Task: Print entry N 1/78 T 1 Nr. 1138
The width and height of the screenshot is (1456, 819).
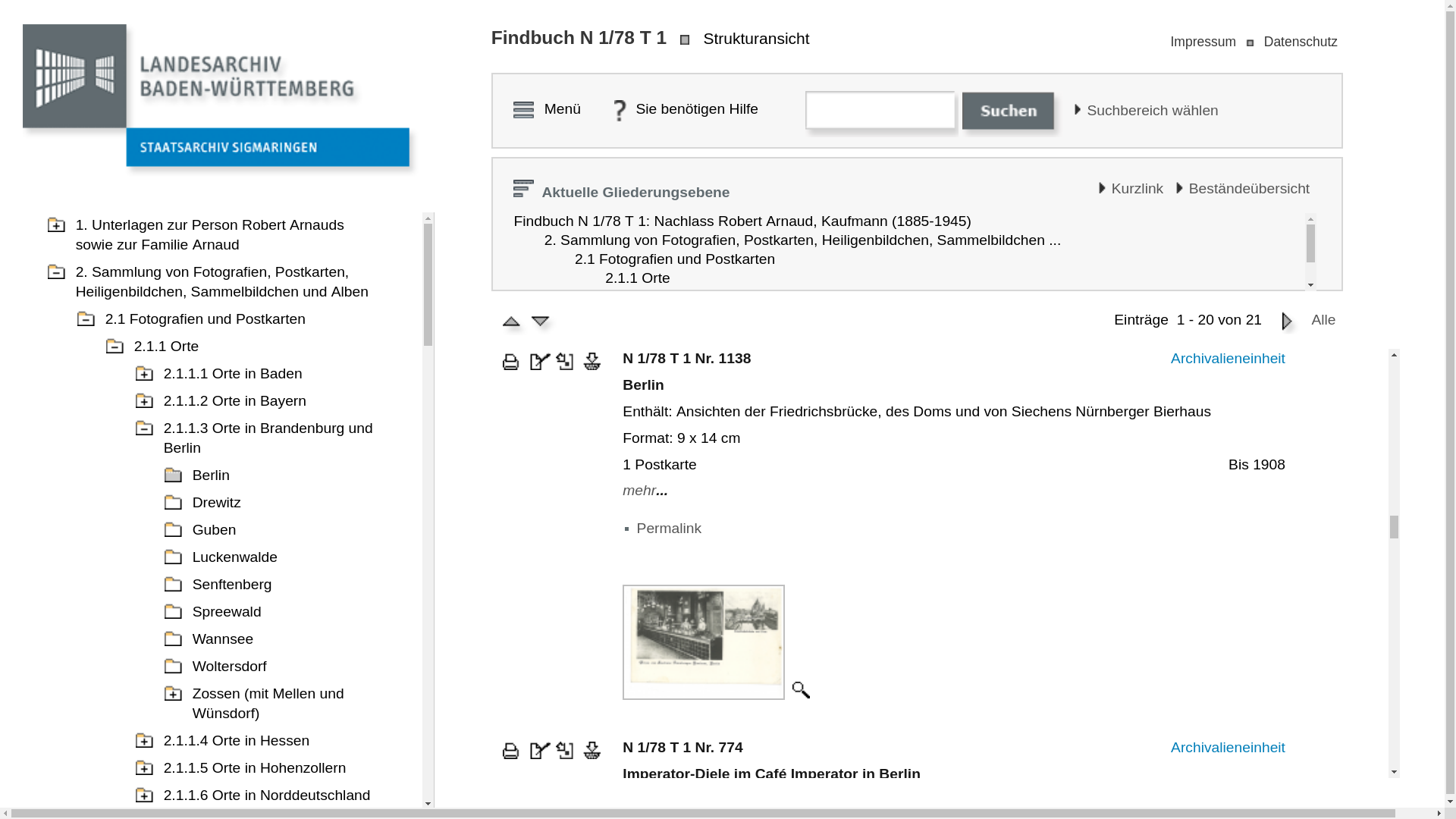Action: point(510,362)
